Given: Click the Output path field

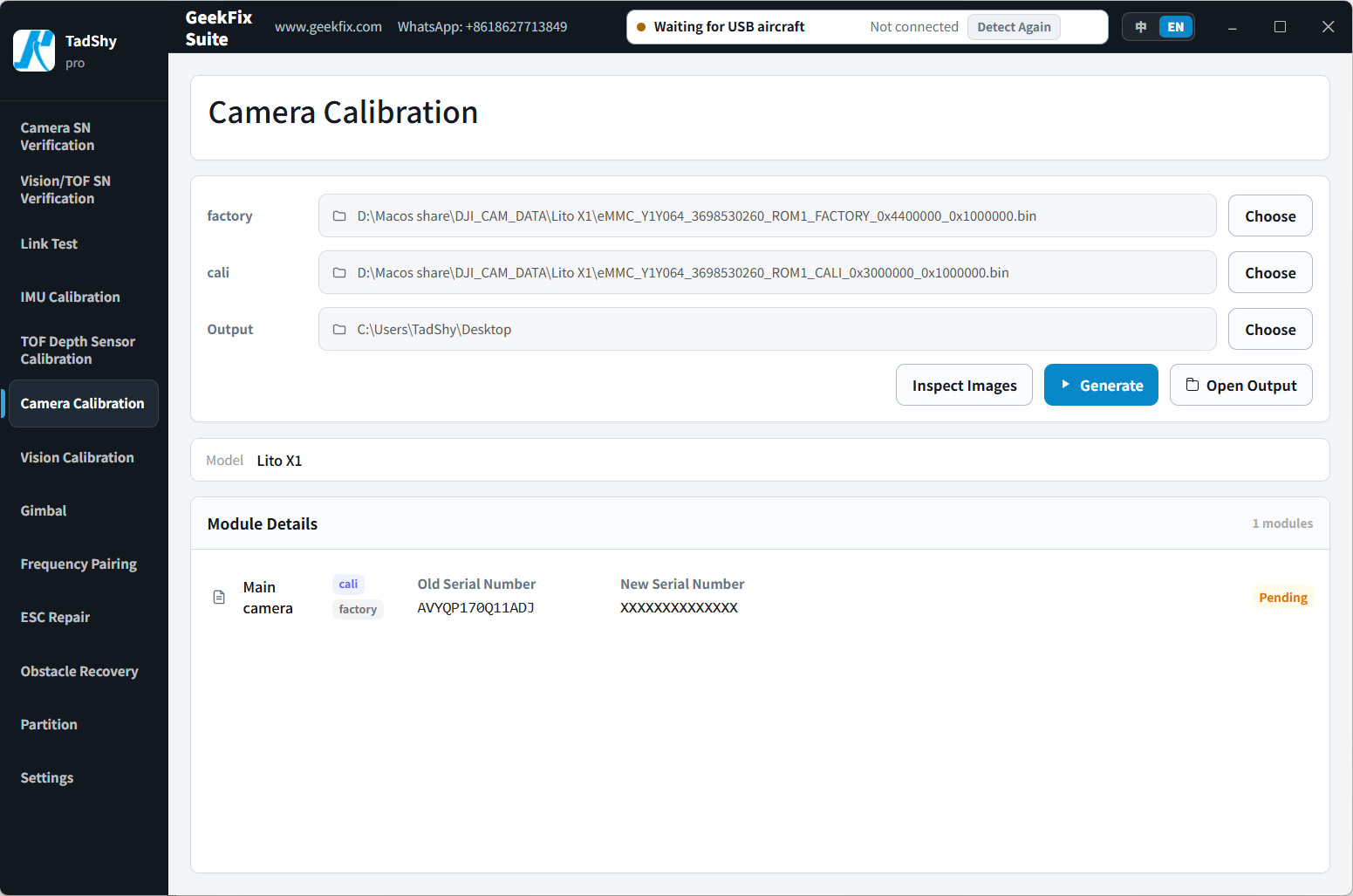Looking at the screenshot, I should click(x=768, y=330).
